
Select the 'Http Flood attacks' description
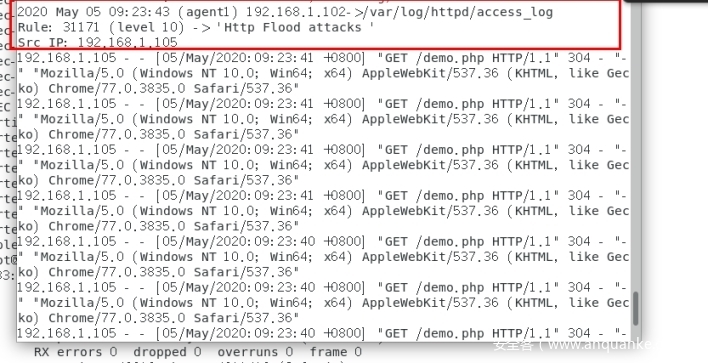[x=295, y=28]
